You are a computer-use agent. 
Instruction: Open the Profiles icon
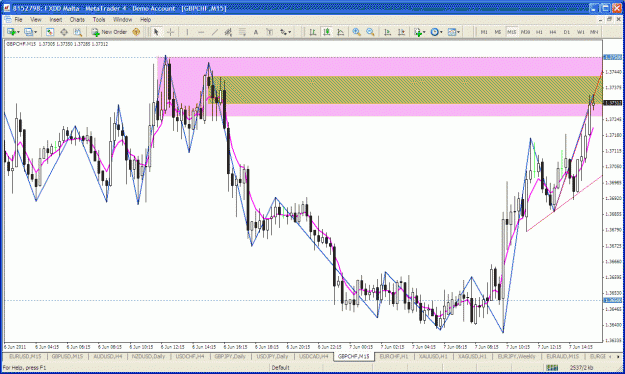[28, 32]
